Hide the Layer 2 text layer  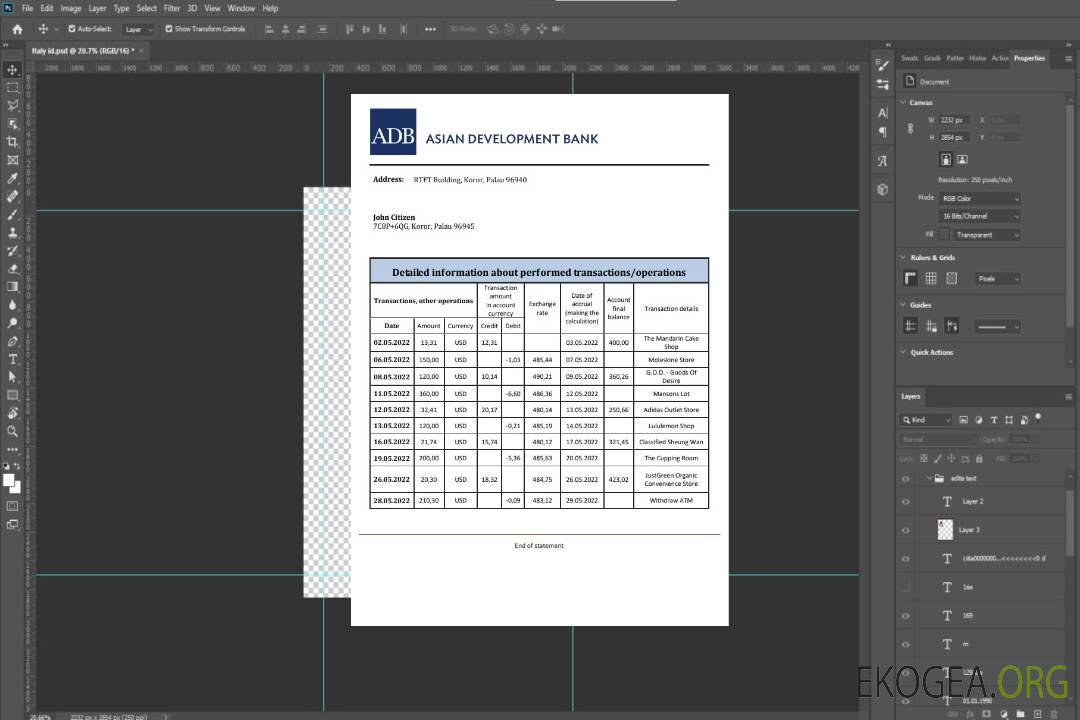pos(906,501)
